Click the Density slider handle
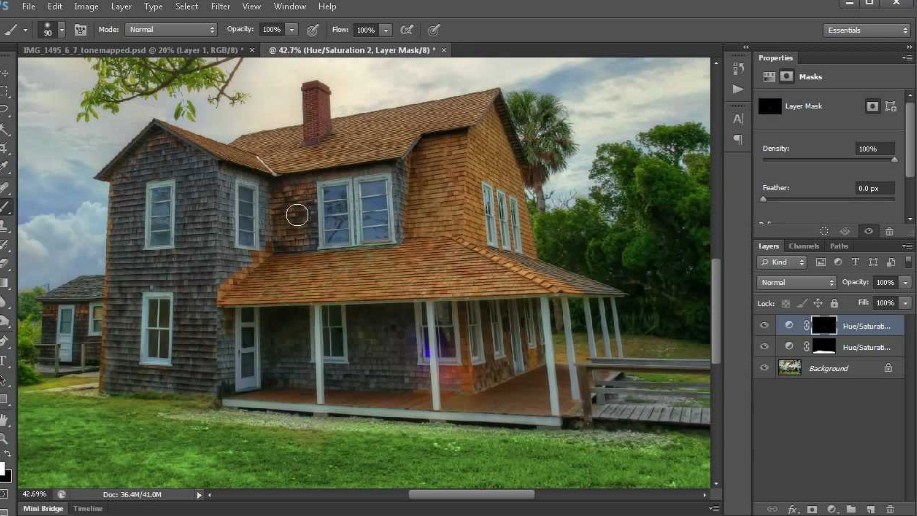The image size is (917, 516). [x=894, y=160]
